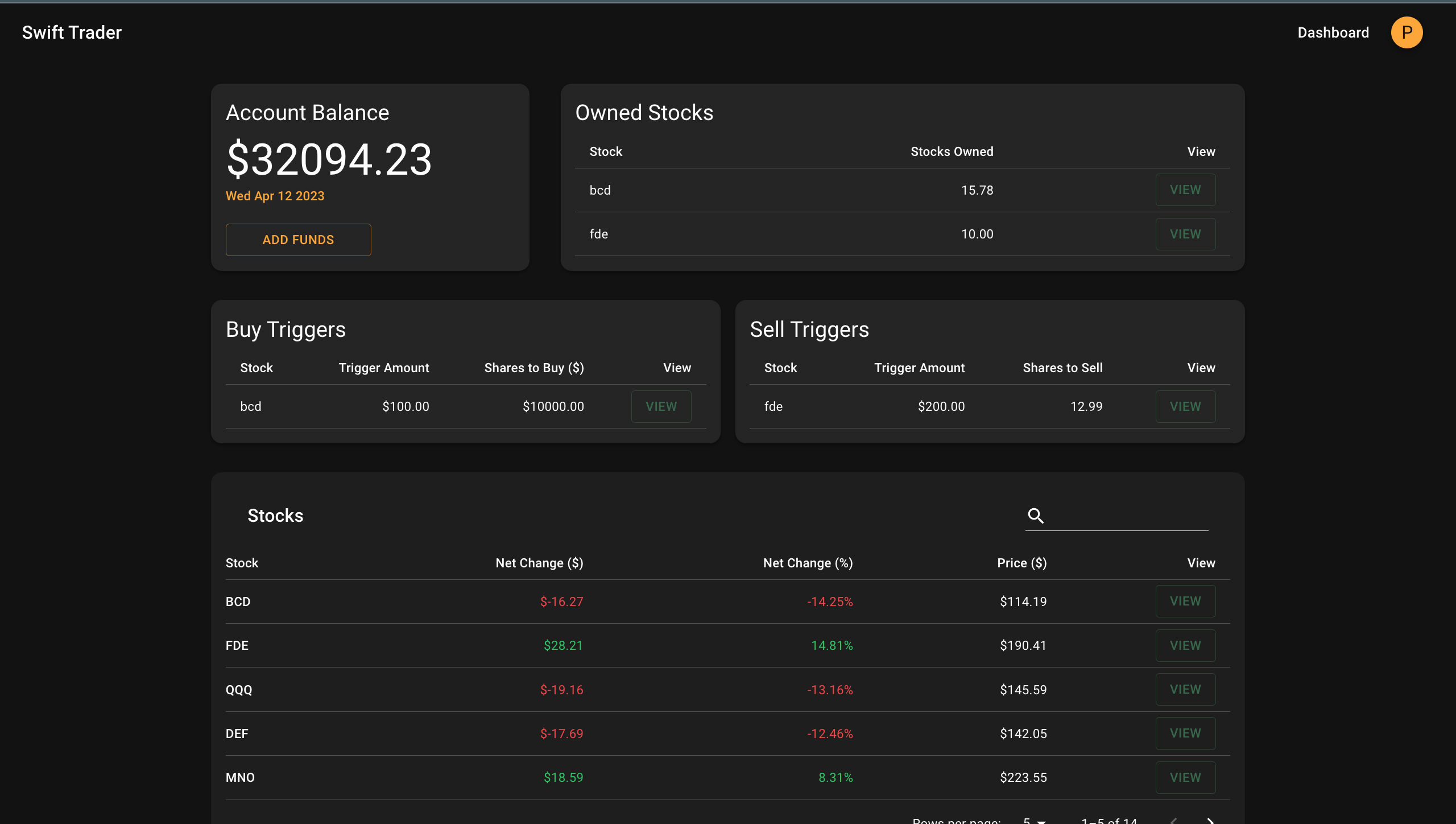Click FDE net change $28.21

tap(563, 645)
